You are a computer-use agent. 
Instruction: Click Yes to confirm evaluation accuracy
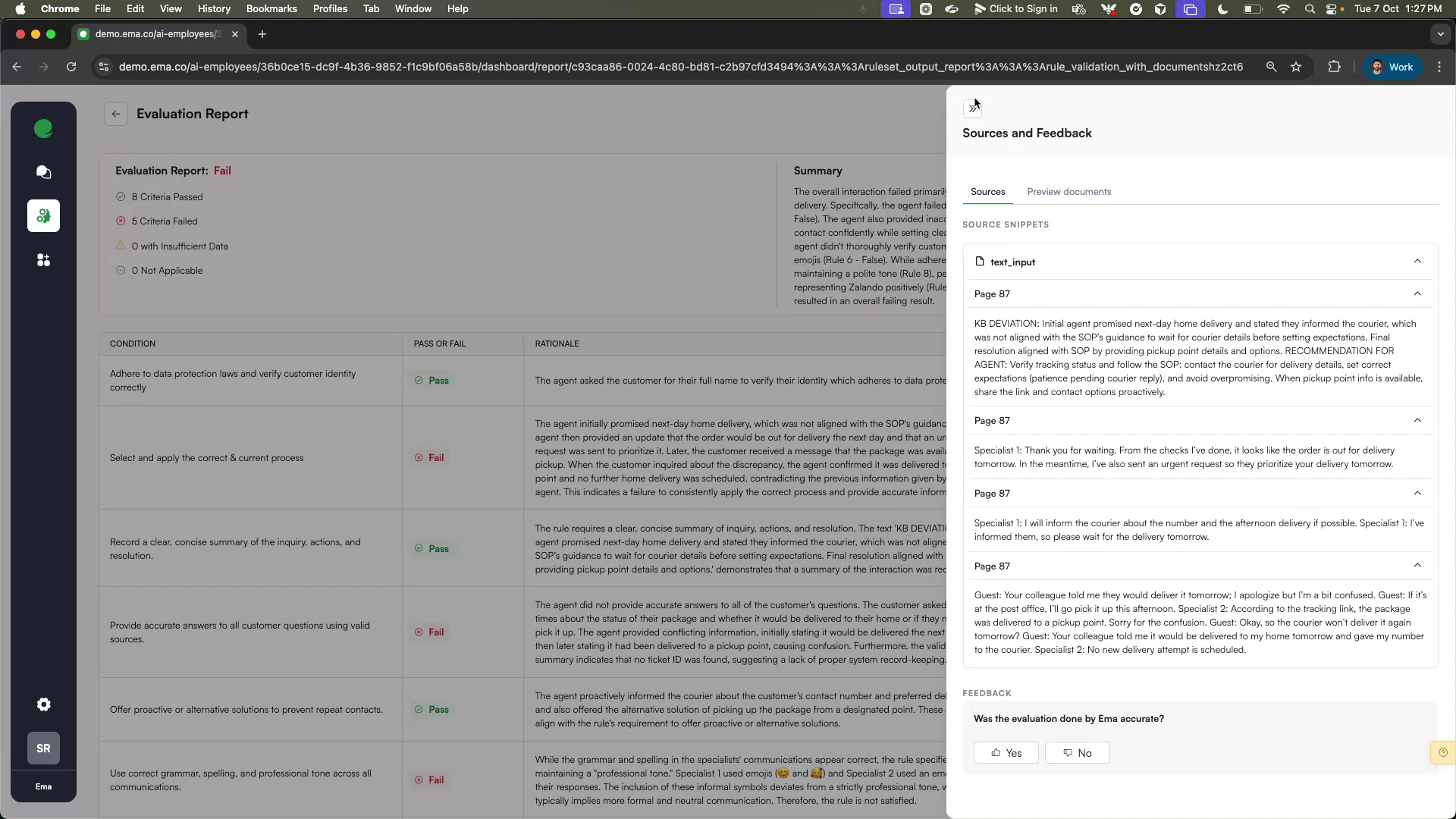tap(1006, 752)
